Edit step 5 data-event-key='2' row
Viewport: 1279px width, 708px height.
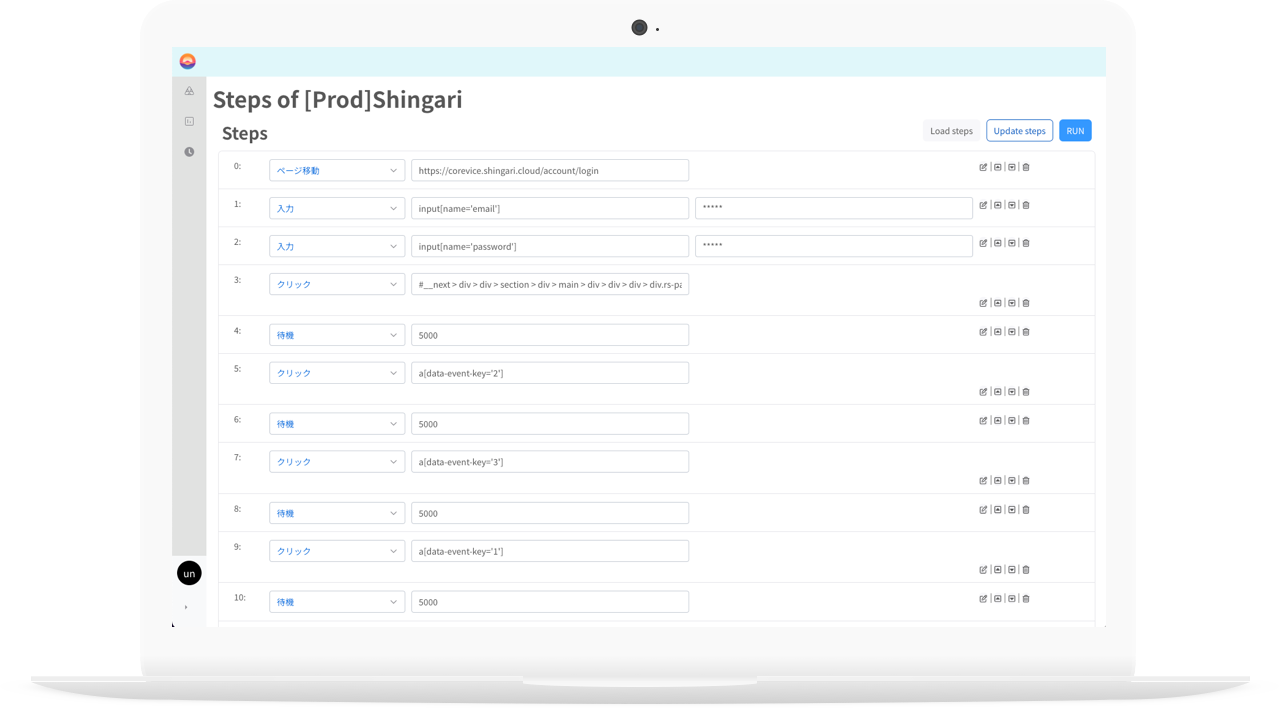[x=983, y=392]
